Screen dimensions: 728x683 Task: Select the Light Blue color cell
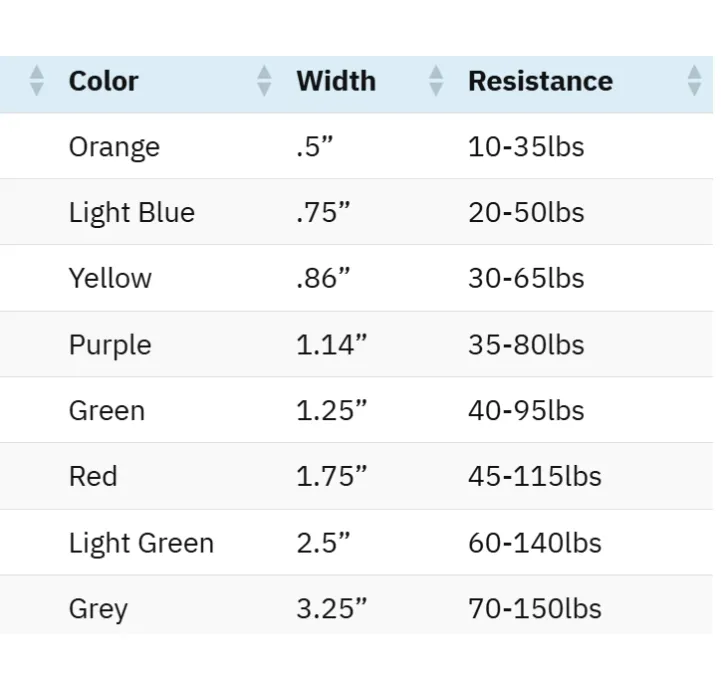[x=132, y=213]
